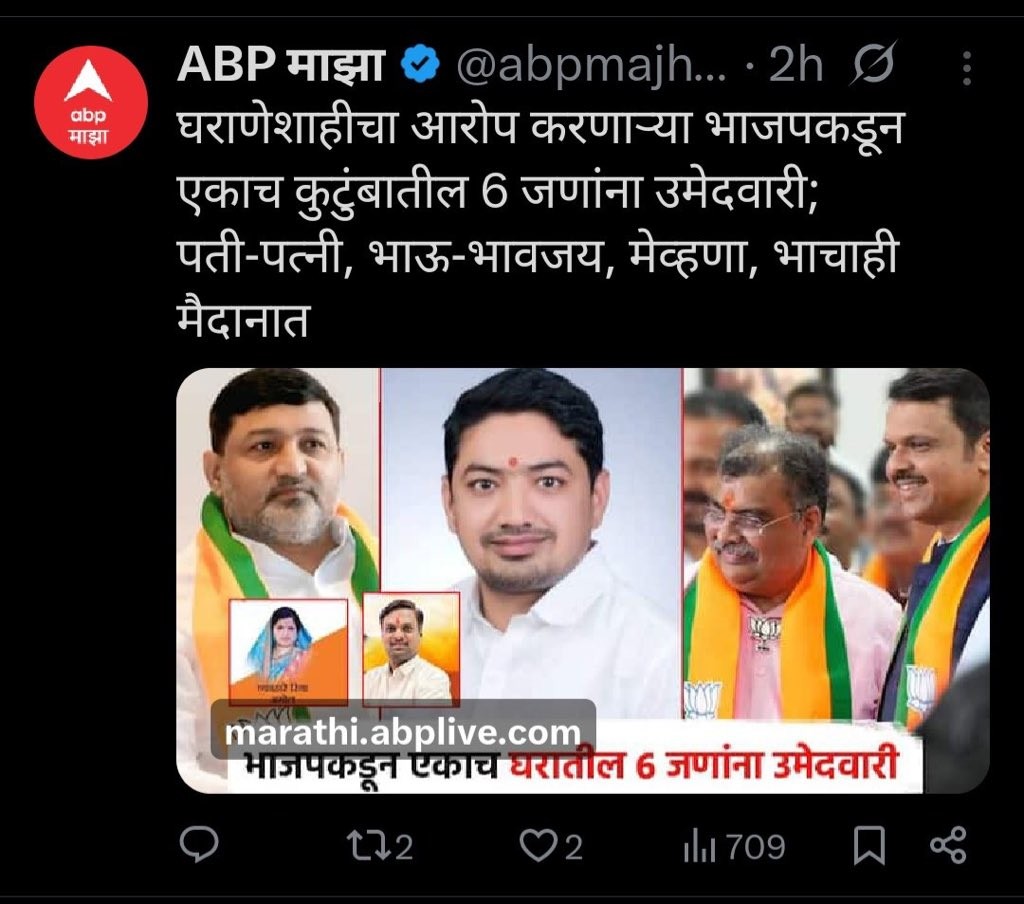
Task: Open the ABP माझा display name
Action: pos(280,64)
